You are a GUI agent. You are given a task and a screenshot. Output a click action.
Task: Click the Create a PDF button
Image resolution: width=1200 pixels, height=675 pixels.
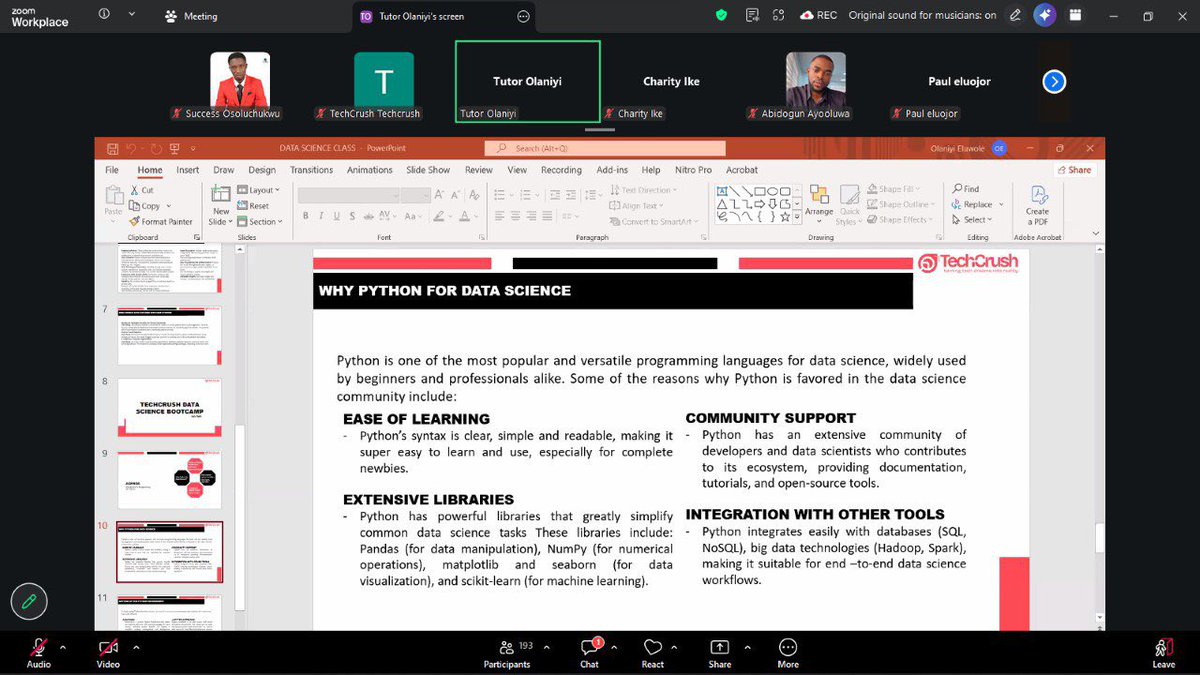[x=1037, y=203]
